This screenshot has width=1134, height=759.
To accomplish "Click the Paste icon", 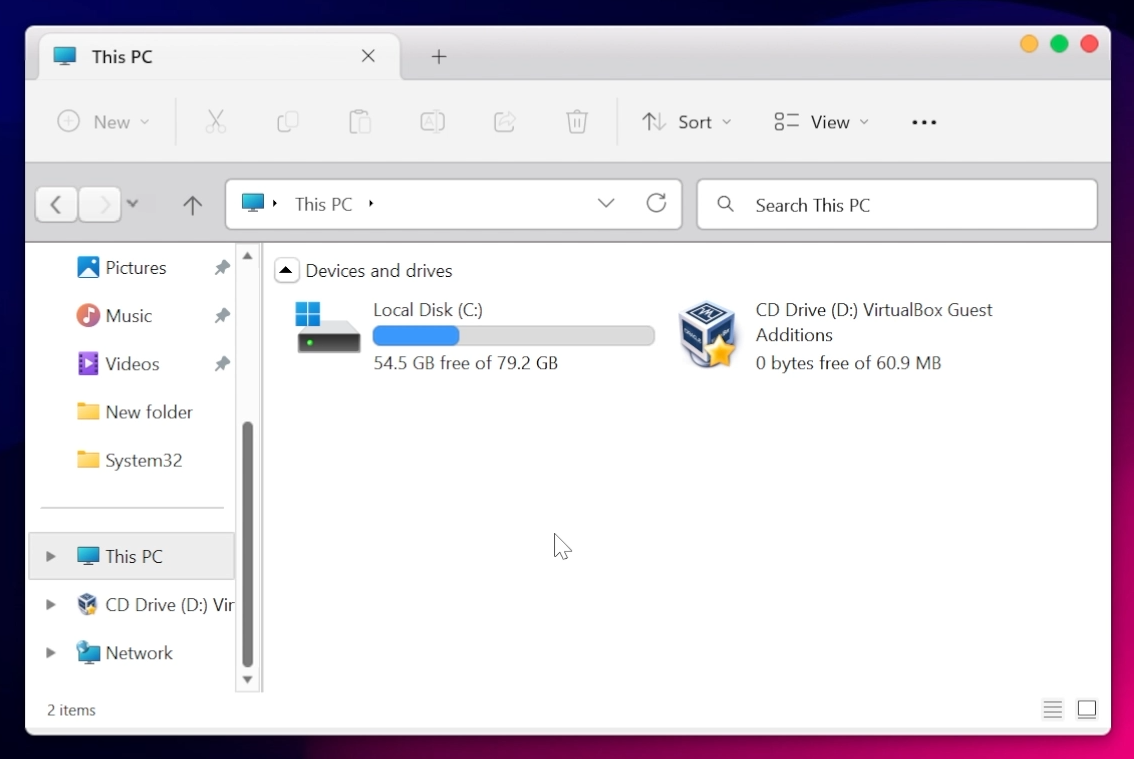I will pos(360,121).
